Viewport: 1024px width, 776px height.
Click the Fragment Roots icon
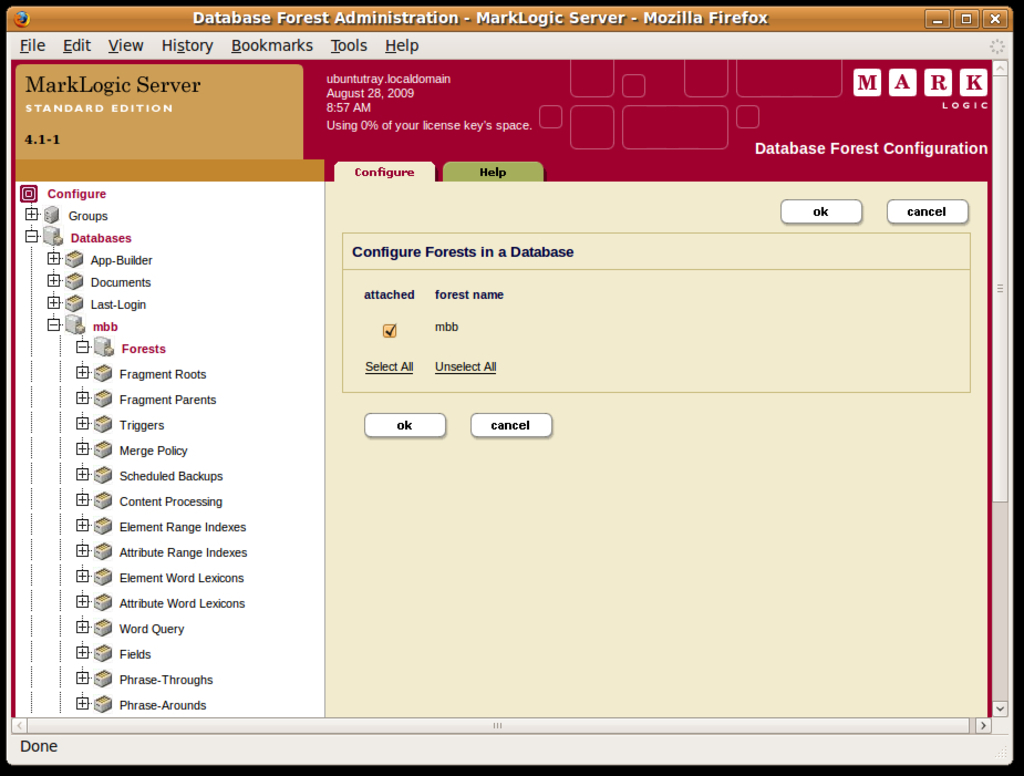(103, 374)
